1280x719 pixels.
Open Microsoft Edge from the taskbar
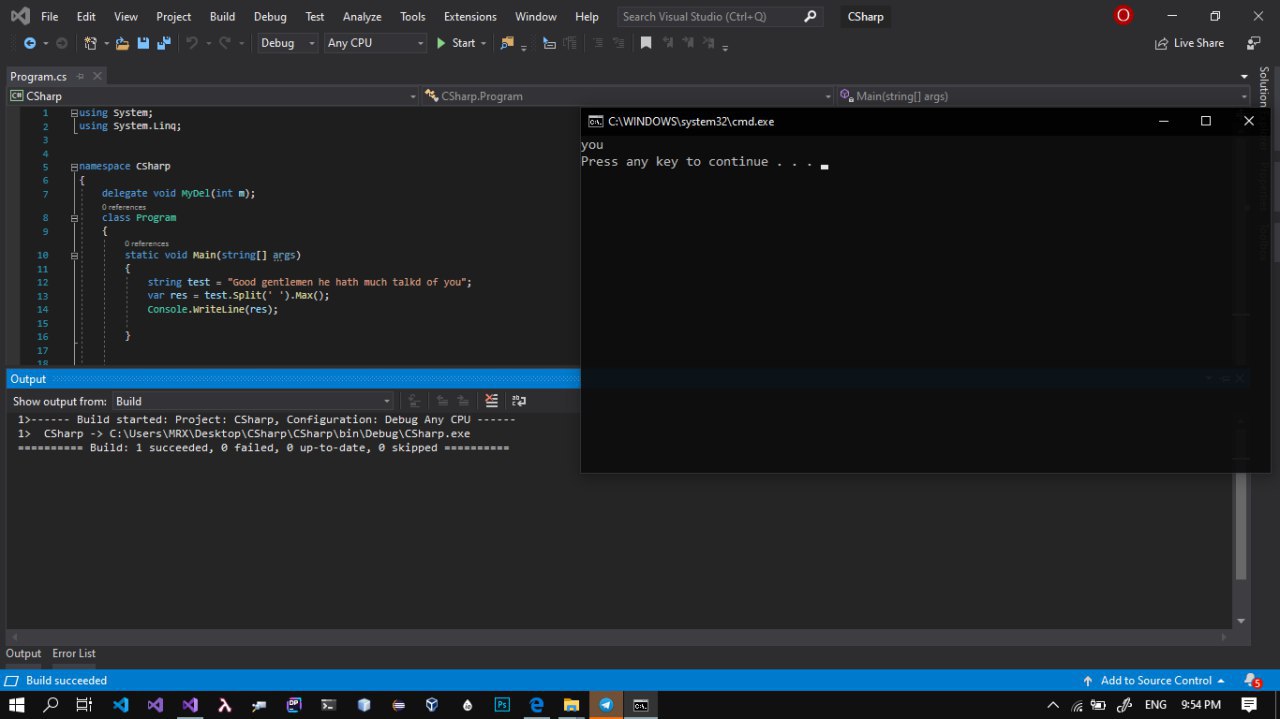pyautogui.click(x=536, y=705)
